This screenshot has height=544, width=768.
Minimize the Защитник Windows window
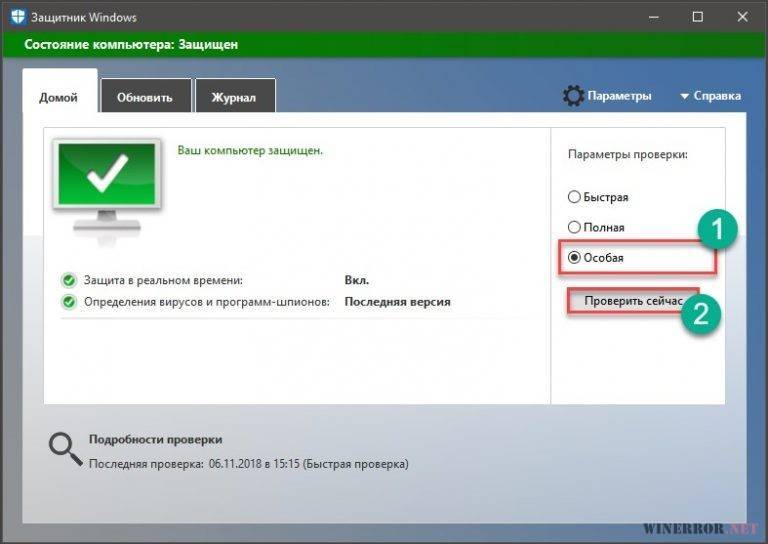[x=653, y=17]
